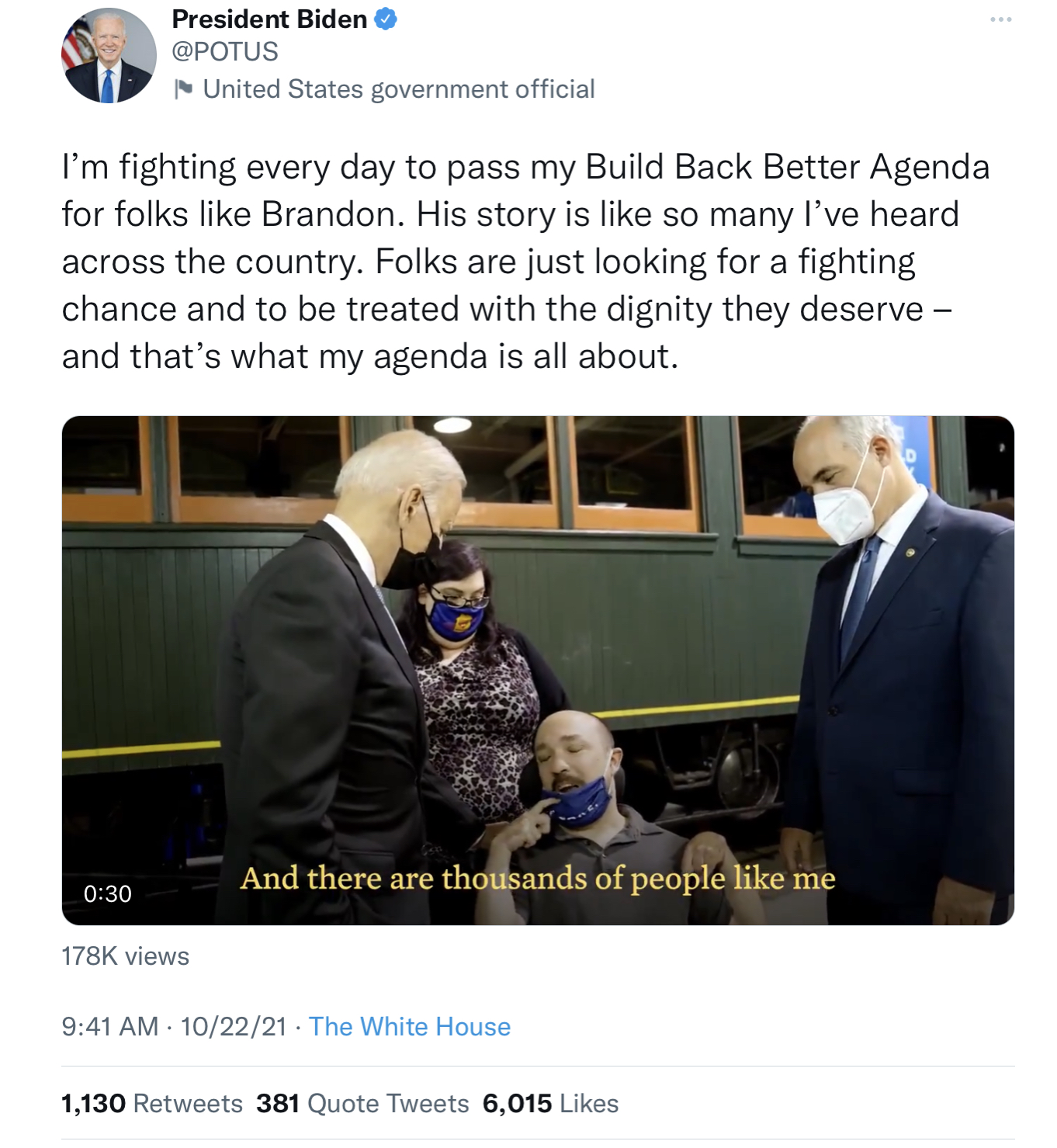Click the word Brandon in tweet text

pyautogui.click(x=327, y=214)
